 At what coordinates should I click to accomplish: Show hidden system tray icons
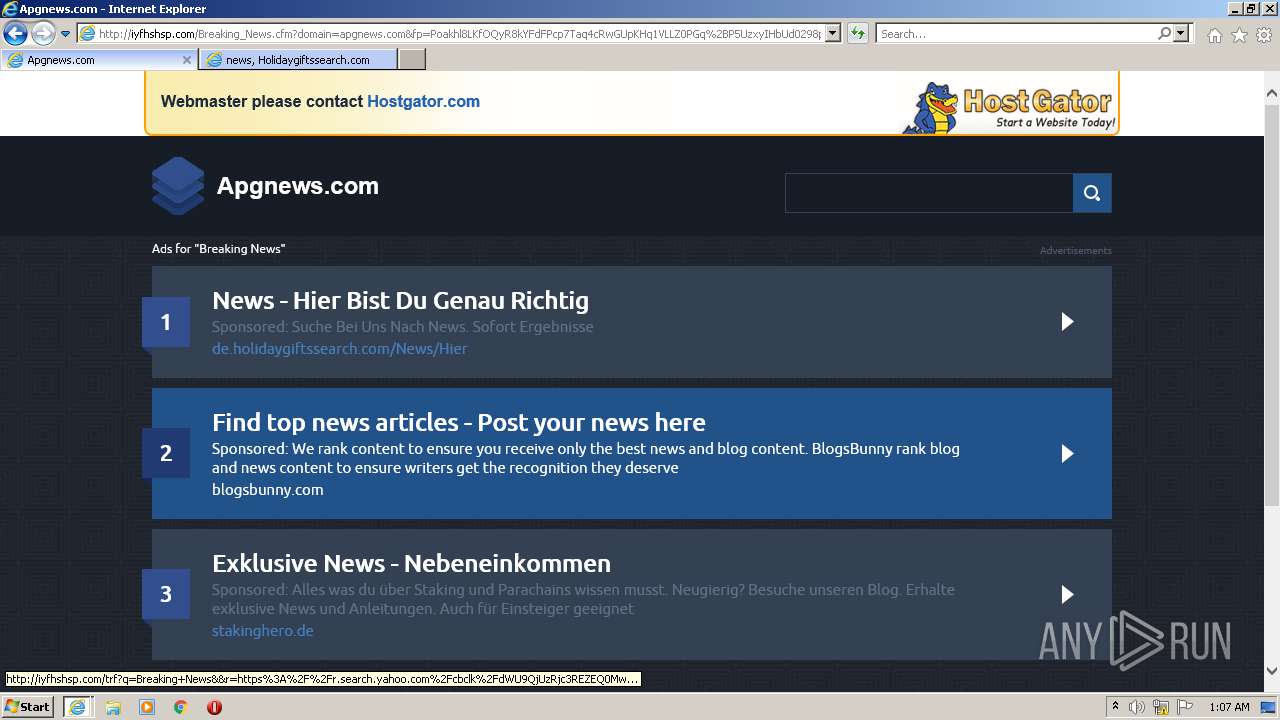(1115, 707)
